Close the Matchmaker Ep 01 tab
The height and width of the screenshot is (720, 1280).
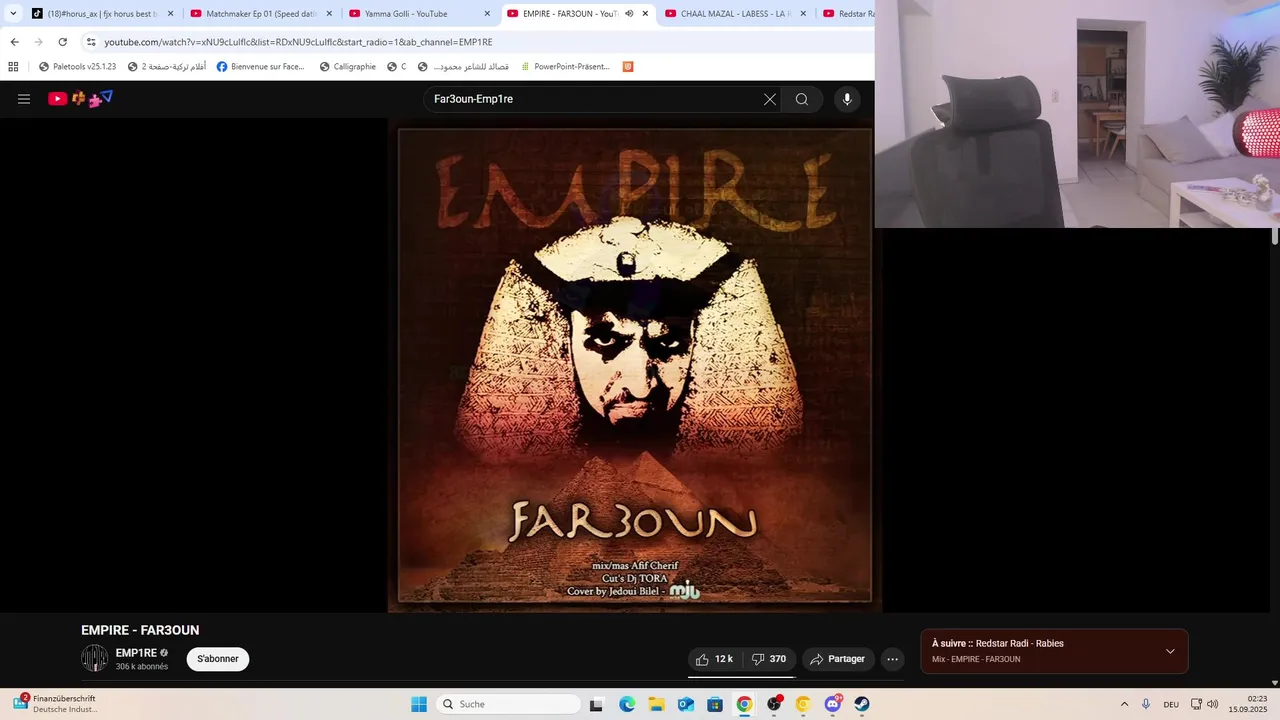click(x=329, y=14)
